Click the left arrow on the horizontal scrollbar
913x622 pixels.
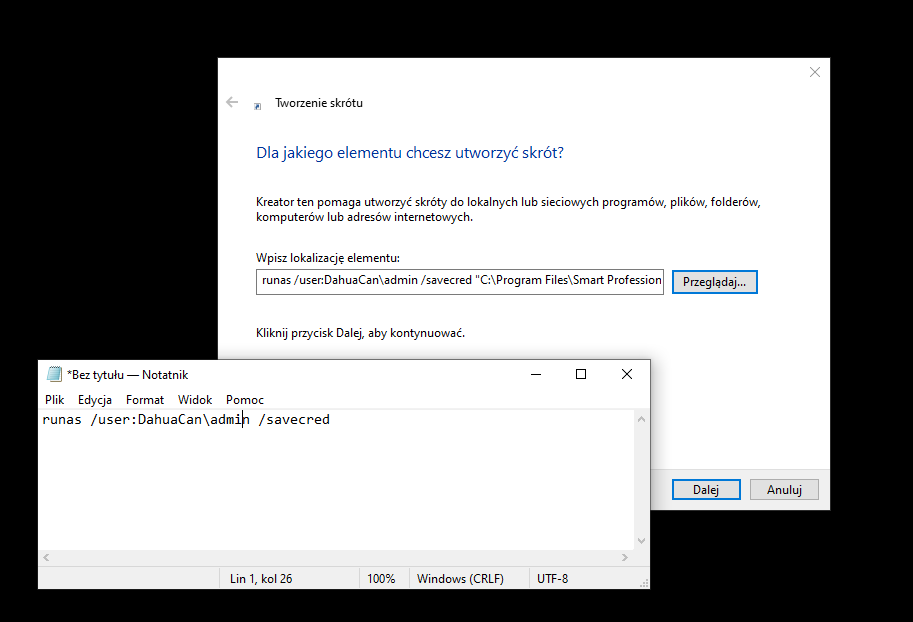point(45,556)
